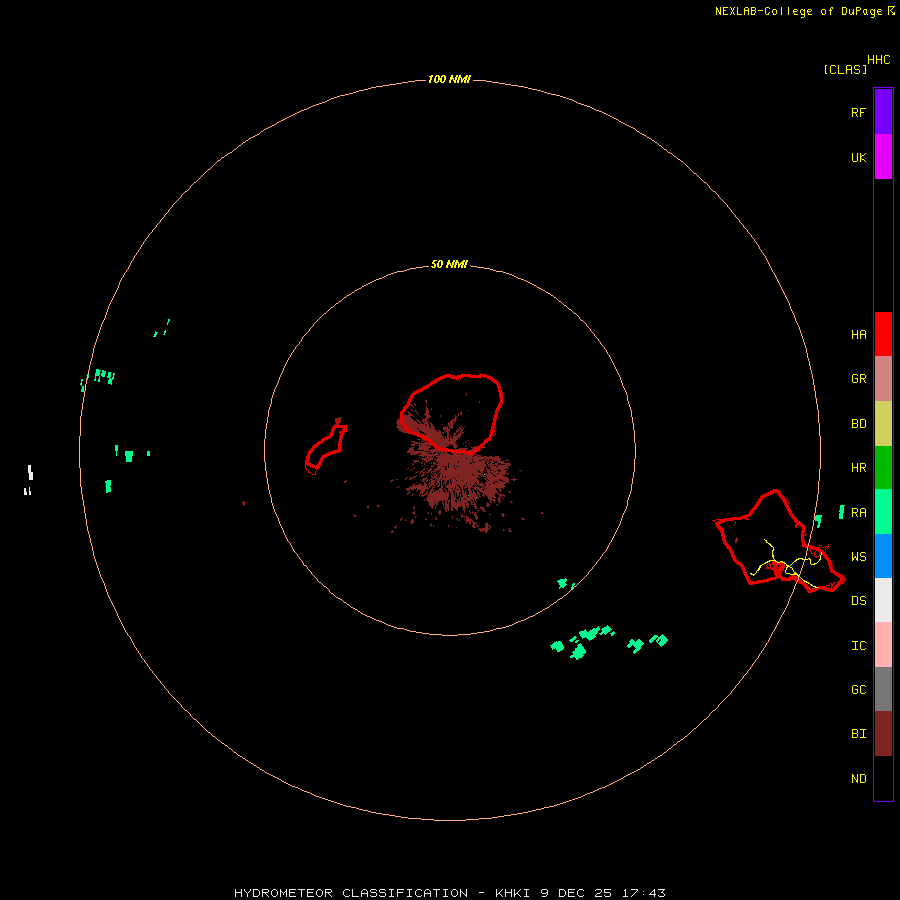This screenshot has height=900, width=900.
Task: Click the 'GR' legend label
Action: tap(859, 379)
